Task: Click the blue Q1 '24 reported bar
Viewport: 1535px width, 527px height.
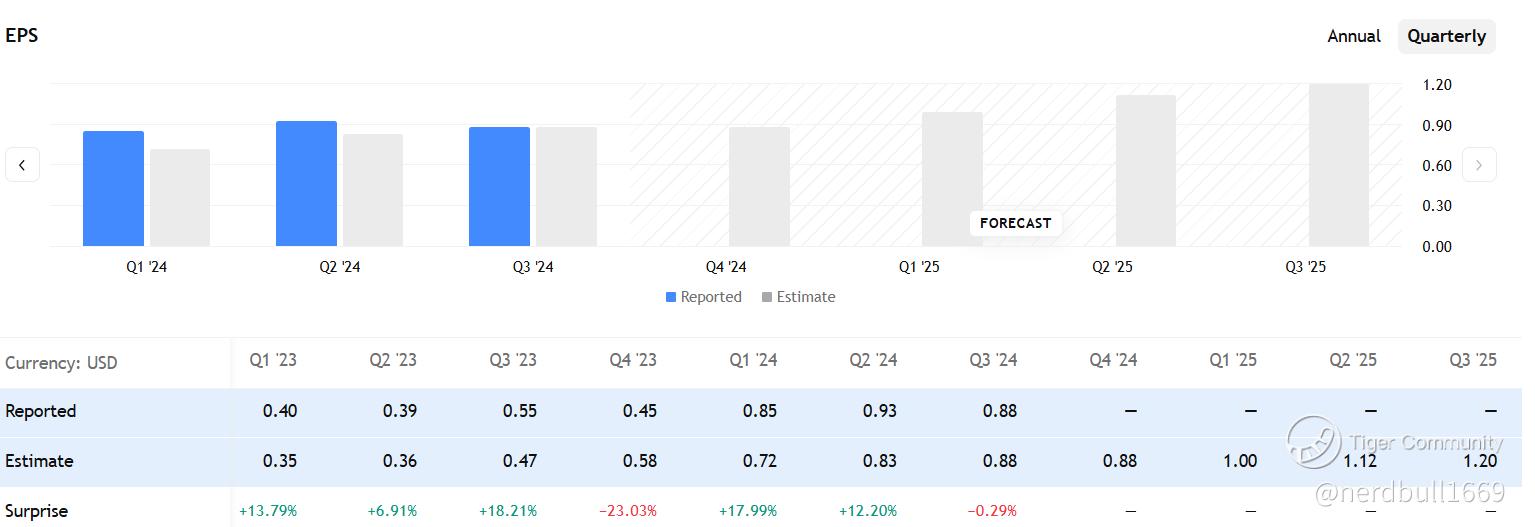Action: [x=113, y=189]
